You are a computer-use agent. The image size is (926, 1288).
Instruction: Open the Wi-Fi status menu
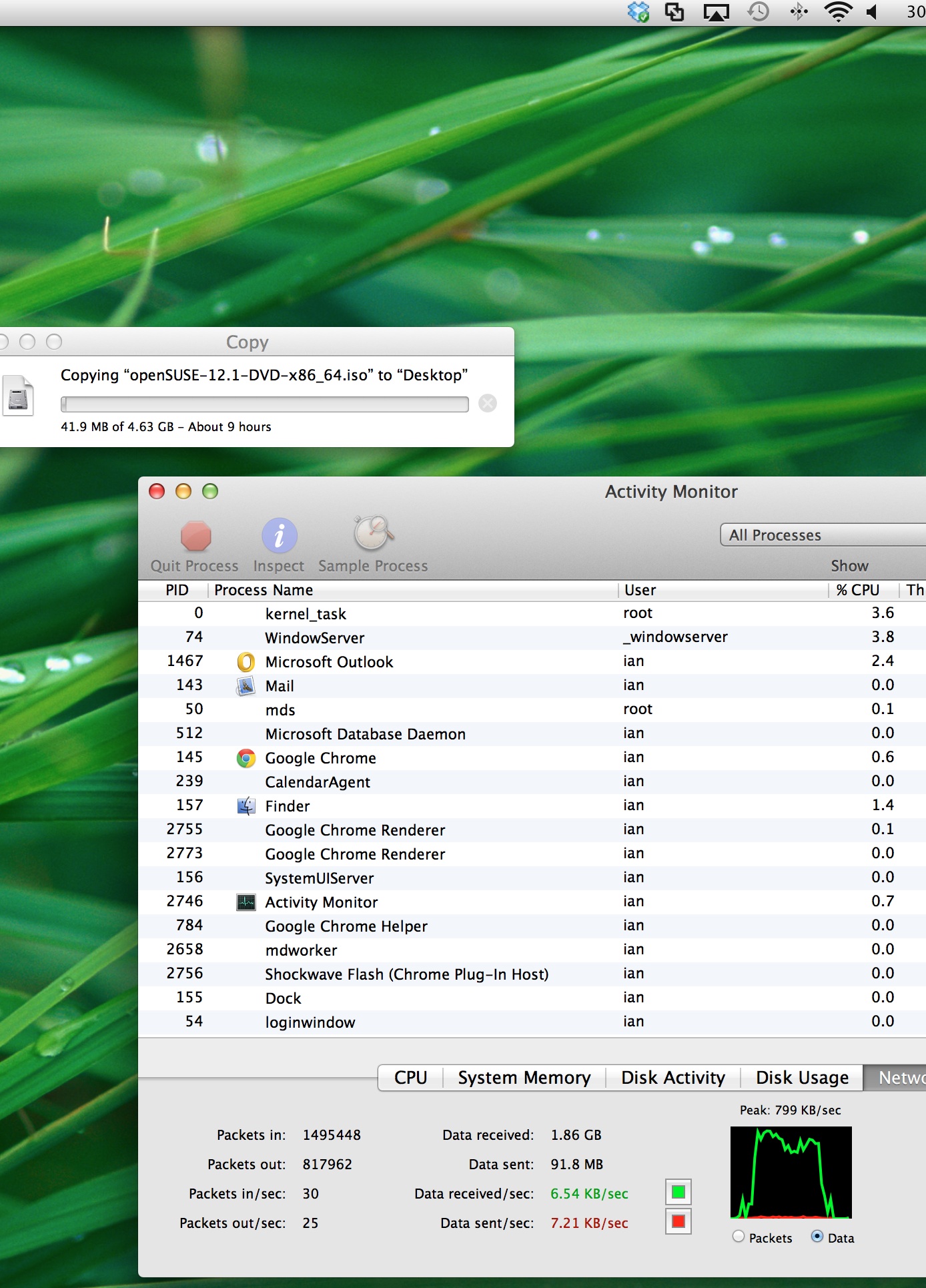click(x=838, y=12)
